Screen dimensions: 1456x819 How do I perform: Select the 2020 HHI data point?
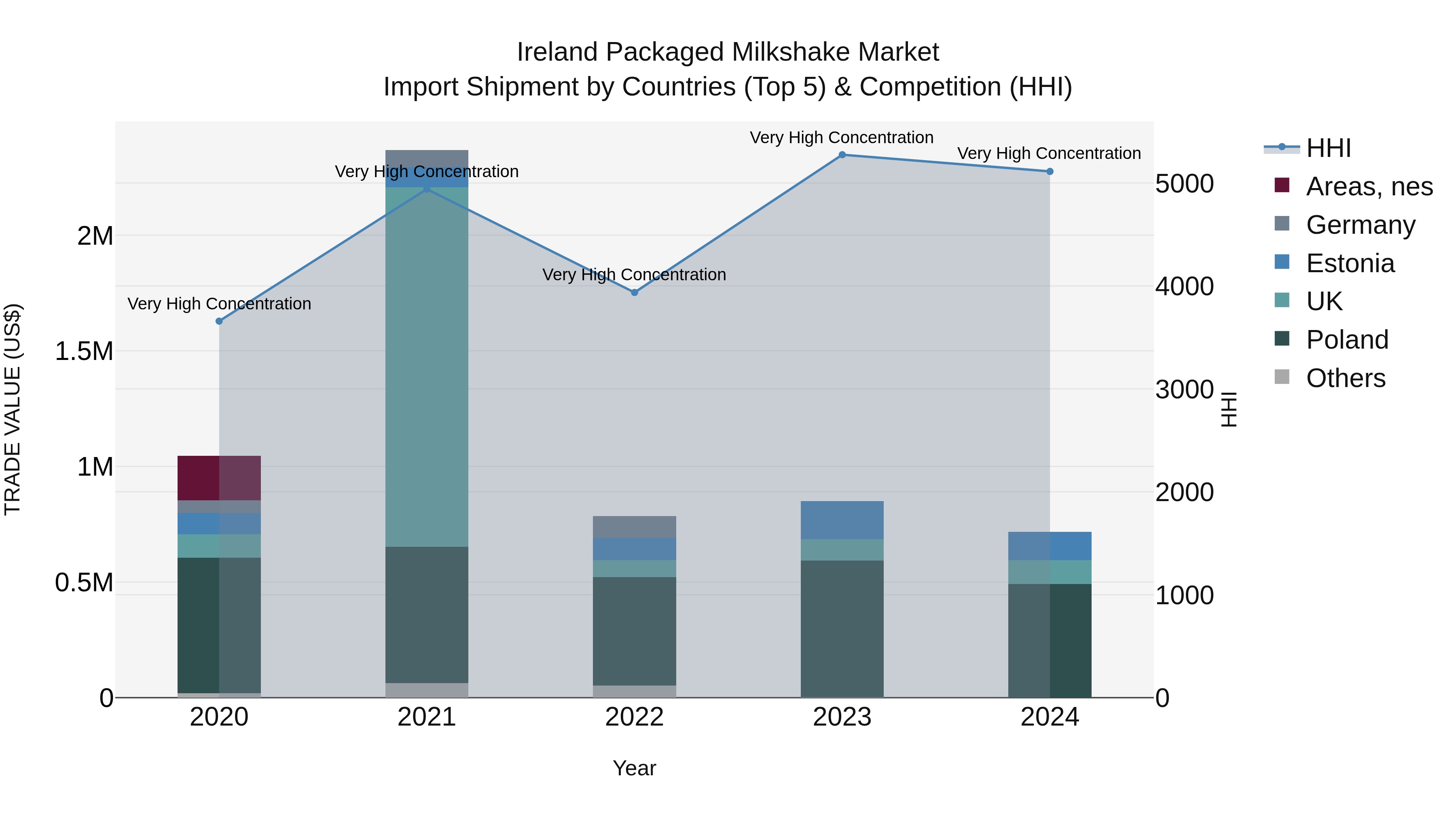pos(219,321)
